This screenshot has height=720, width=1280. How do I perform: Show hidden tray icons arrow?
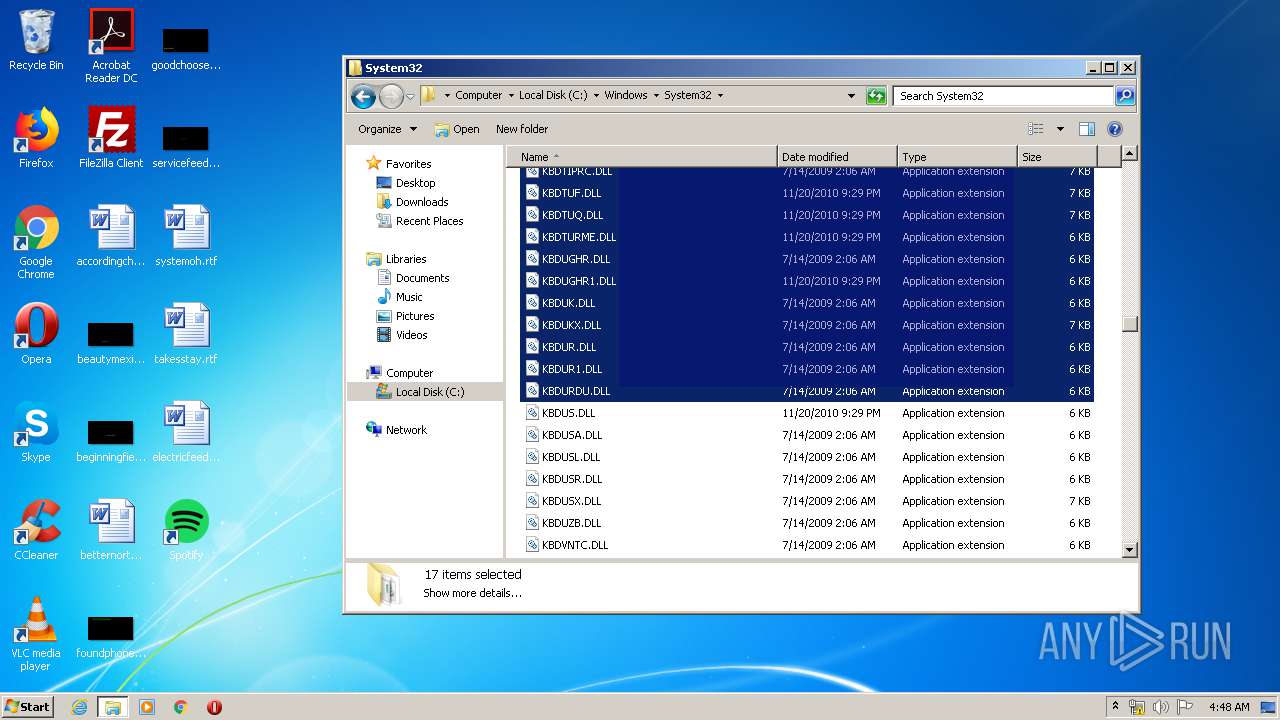point(1116,706)
